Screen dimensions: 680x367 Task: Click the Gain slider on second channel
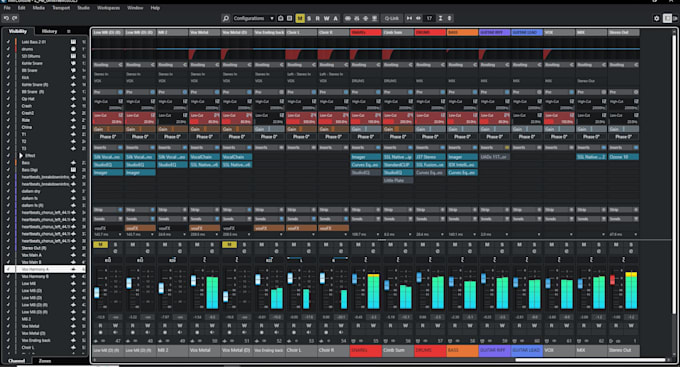(x=140, y=129)
